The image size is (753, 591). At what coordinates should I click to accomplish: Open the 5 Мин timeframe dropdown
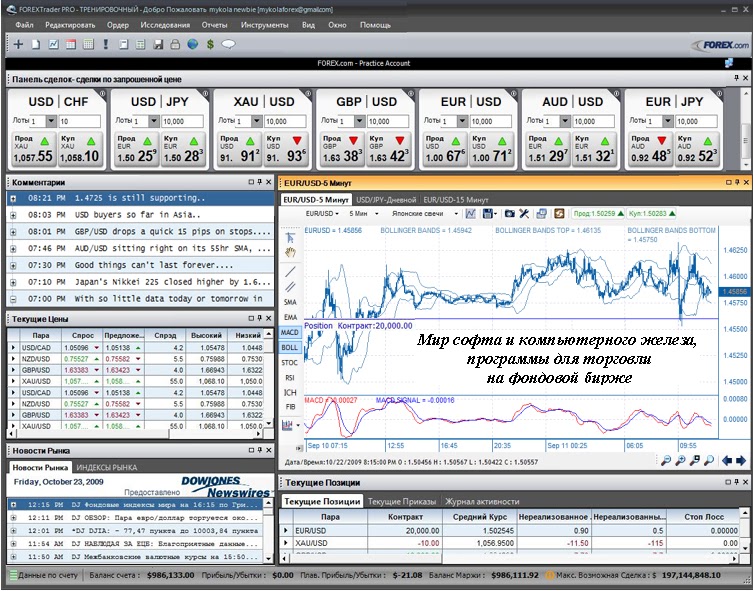(364, 214)
